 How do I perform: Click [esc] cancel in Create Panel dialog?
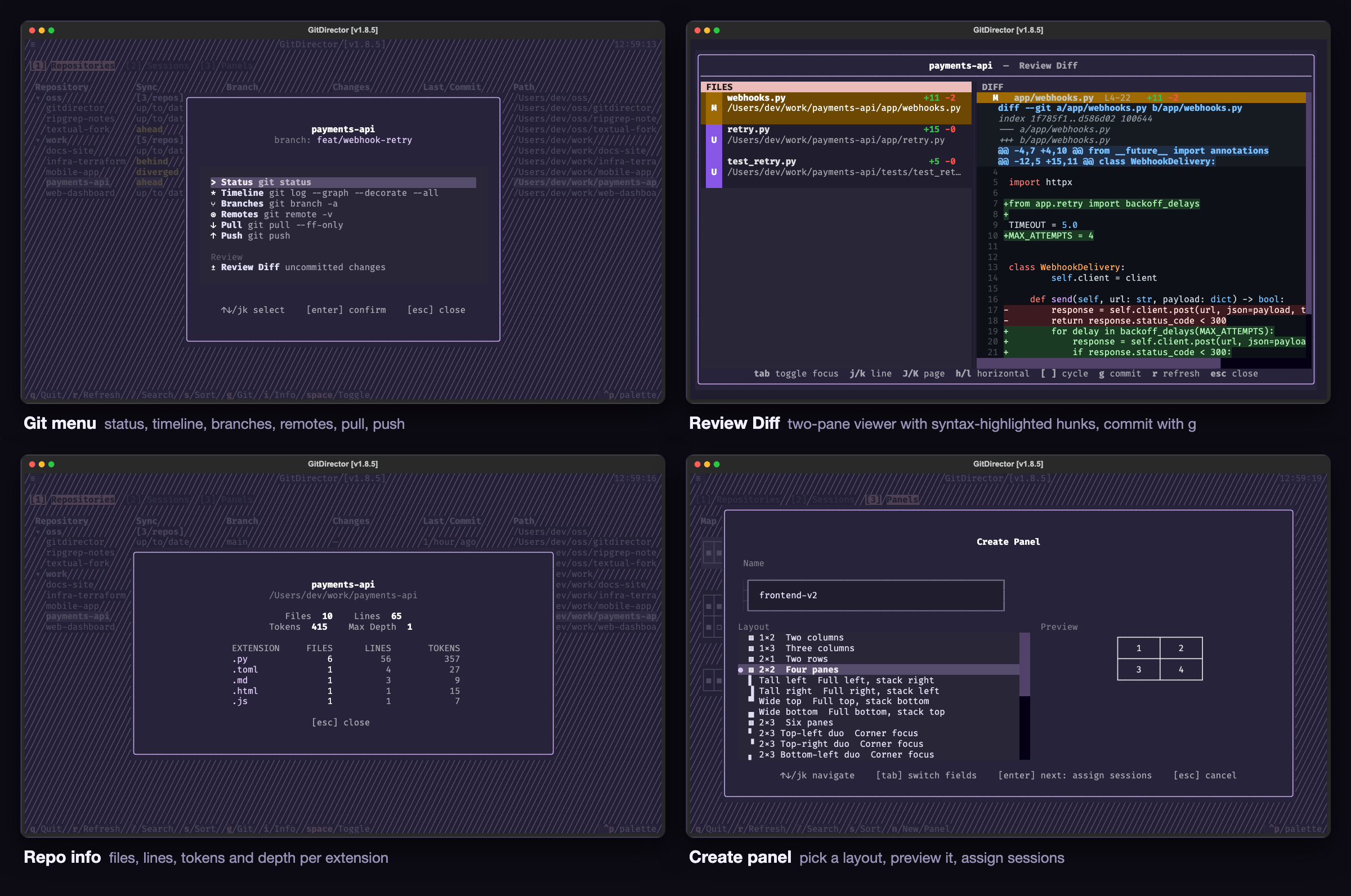1205,776
